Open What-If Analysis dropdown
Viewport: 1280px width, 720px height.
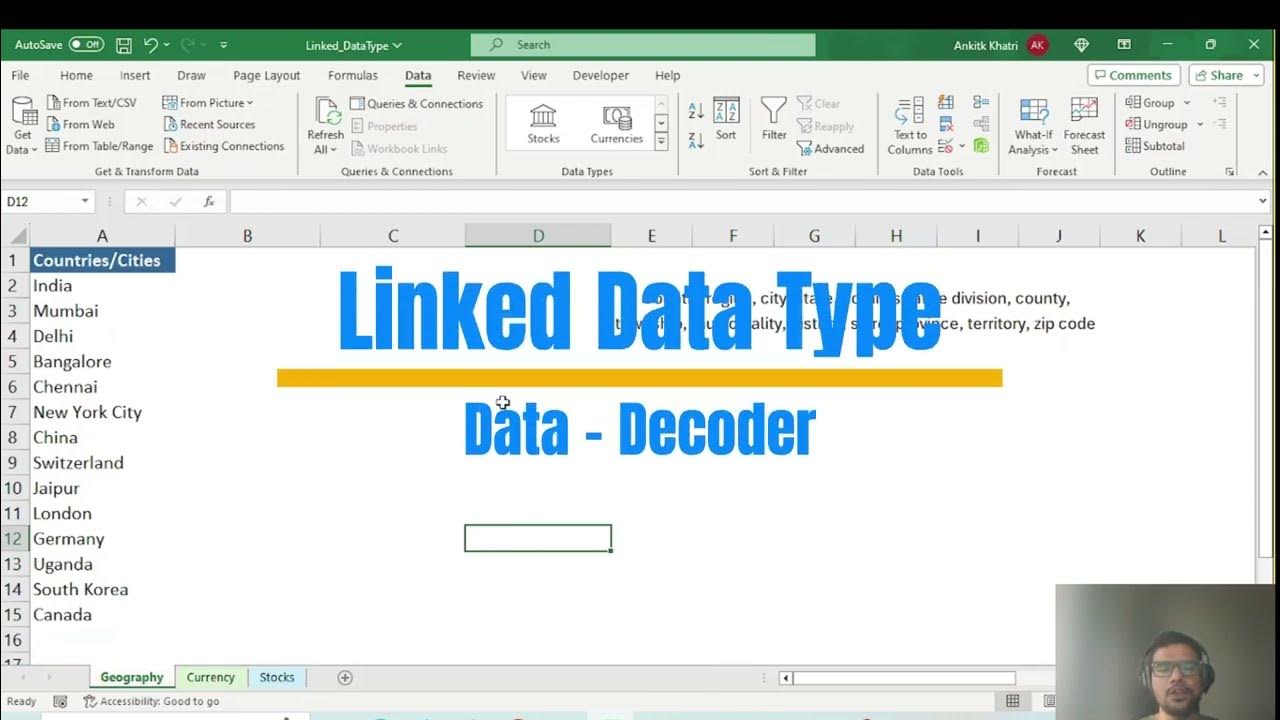coord(1033,126)
